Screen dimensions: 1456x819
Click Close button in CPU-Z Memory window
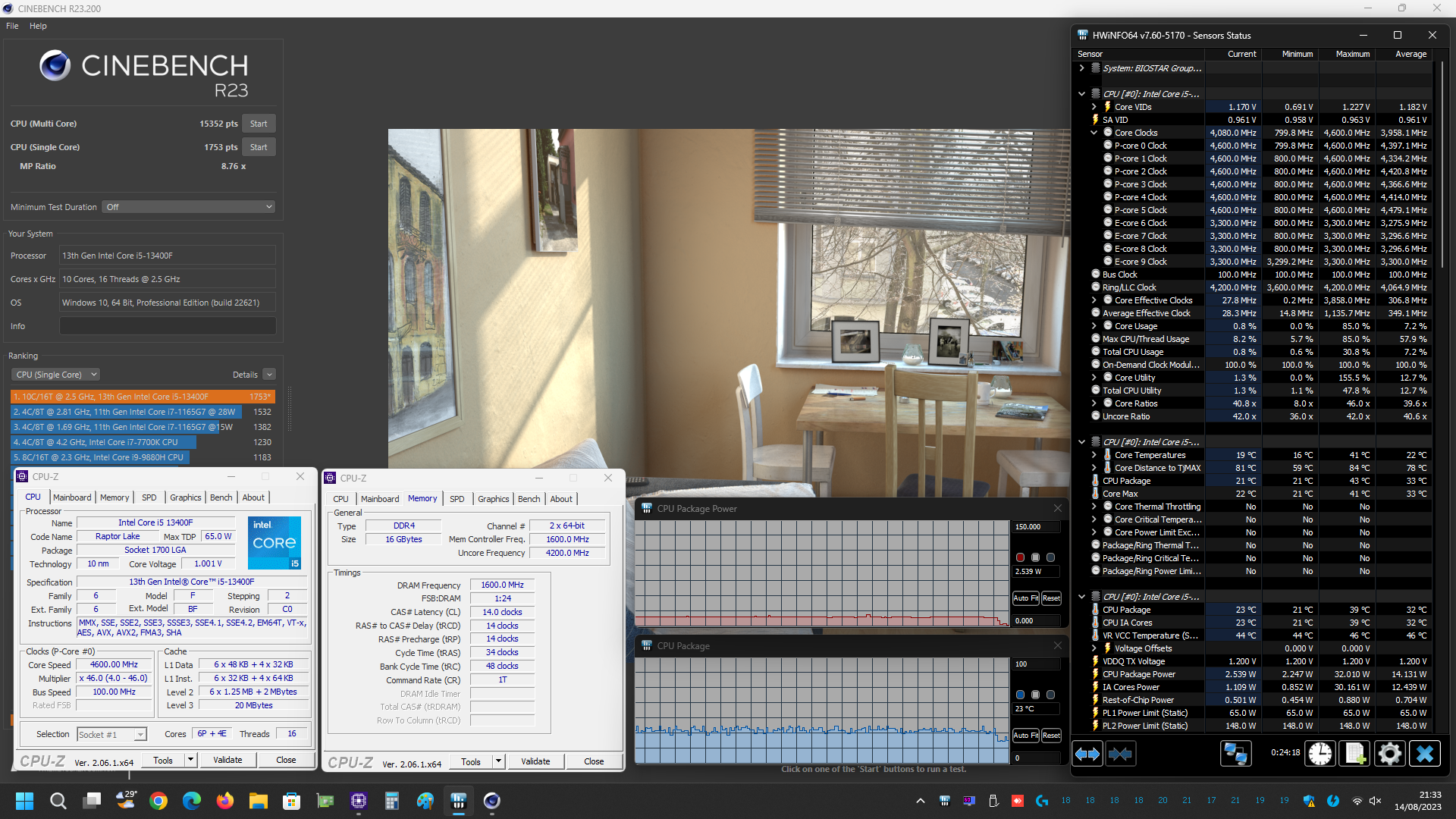point(594,761)
